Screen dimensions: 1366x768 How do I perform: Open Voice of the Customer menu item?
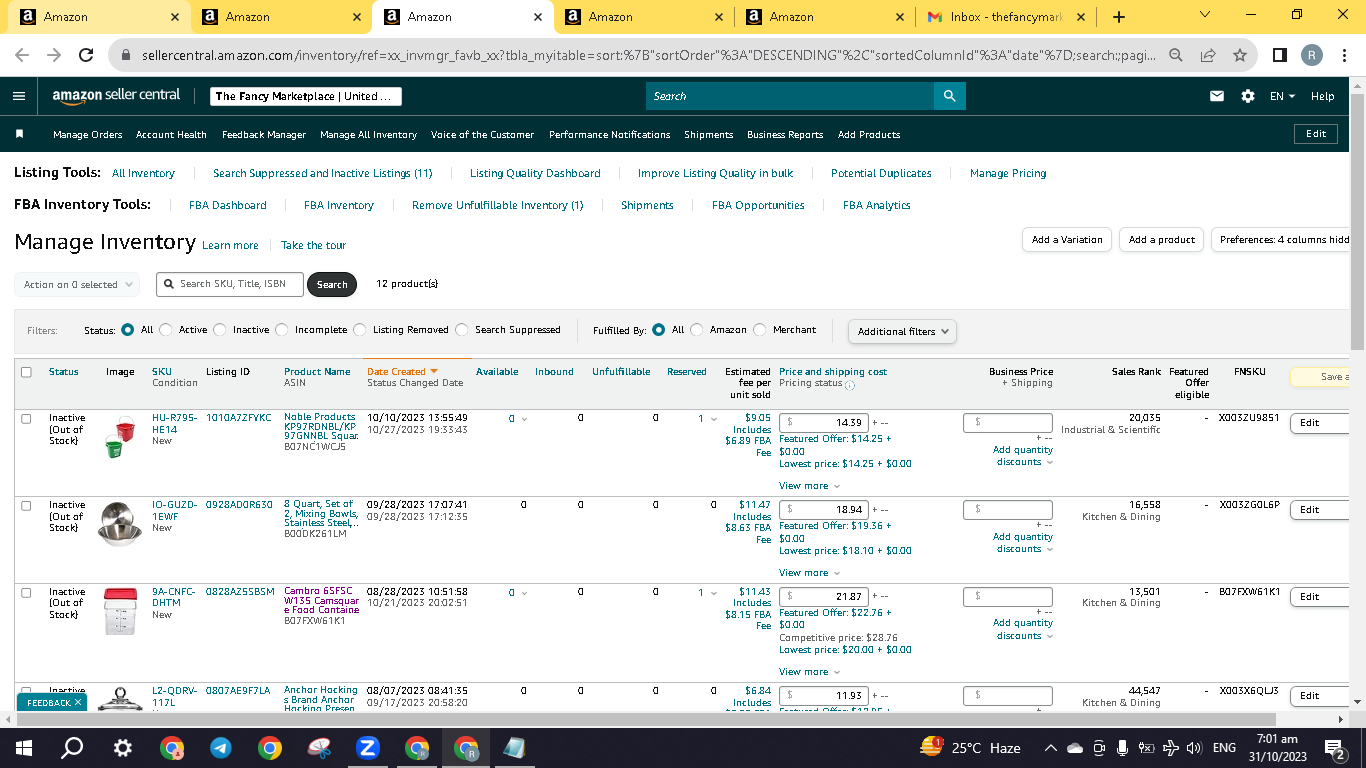482,135
